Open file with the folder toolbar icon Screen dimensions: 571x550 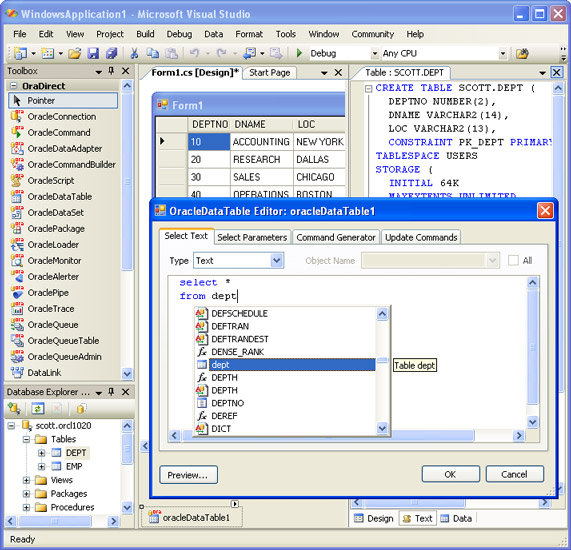pos(75,54)
